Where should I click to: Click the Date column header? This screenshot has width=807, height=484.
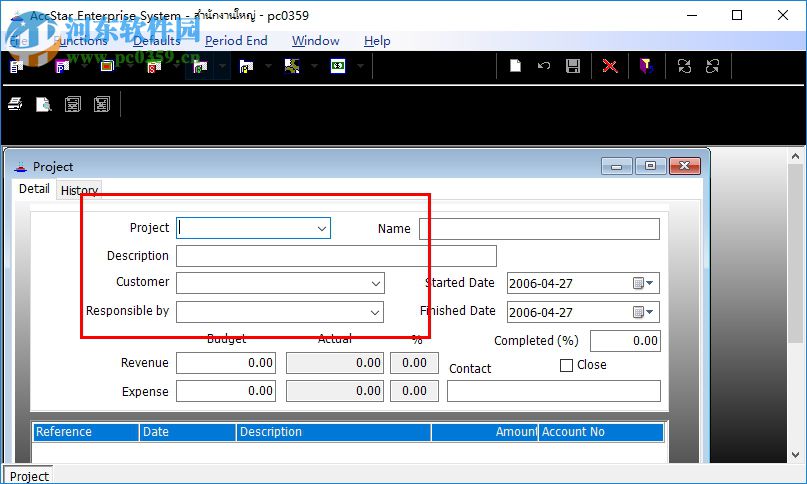188,432
